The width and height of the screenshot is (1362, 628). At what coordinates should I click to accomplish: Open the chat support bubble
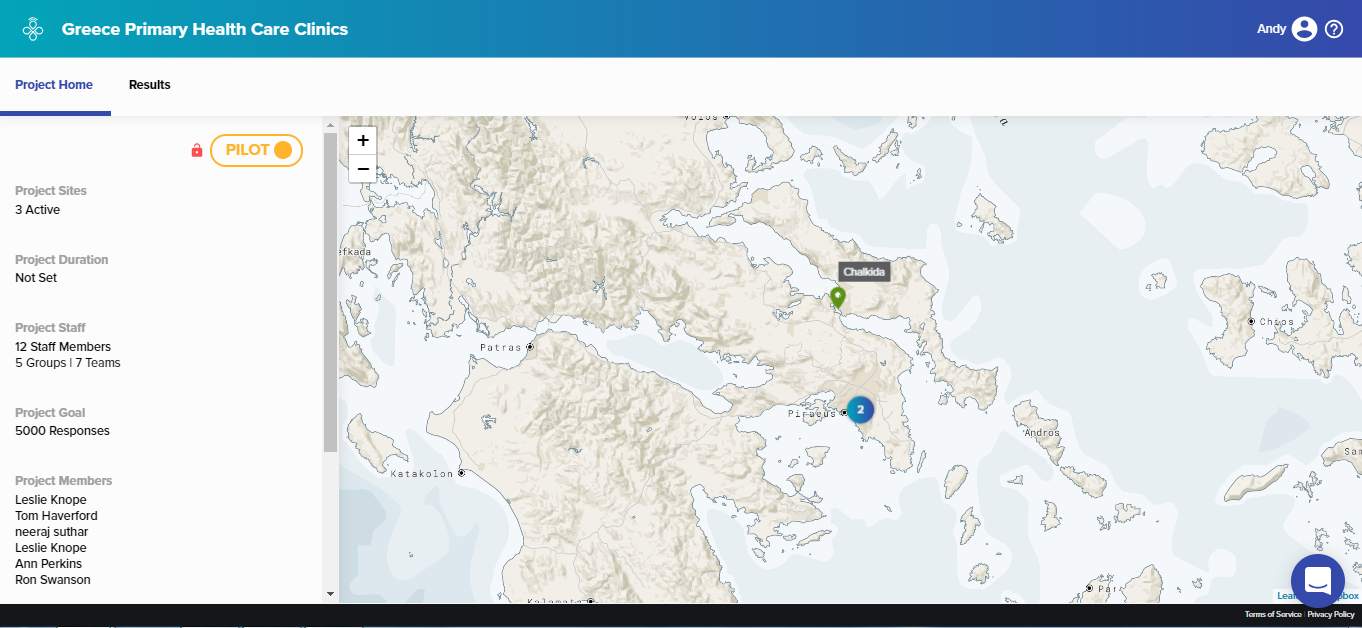point(1317,581)
